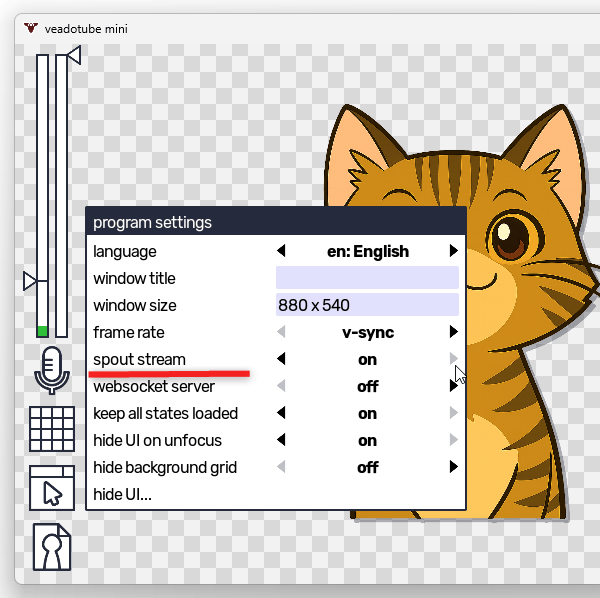Click the 'v-sync' frame rate value

pos(368,332)
